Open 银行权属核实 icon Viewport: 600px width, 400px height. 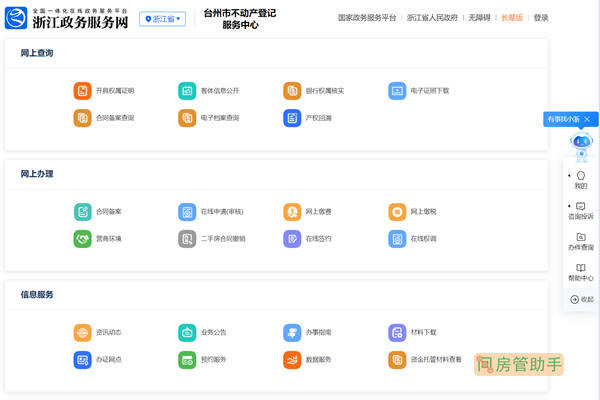pos(292,91)
